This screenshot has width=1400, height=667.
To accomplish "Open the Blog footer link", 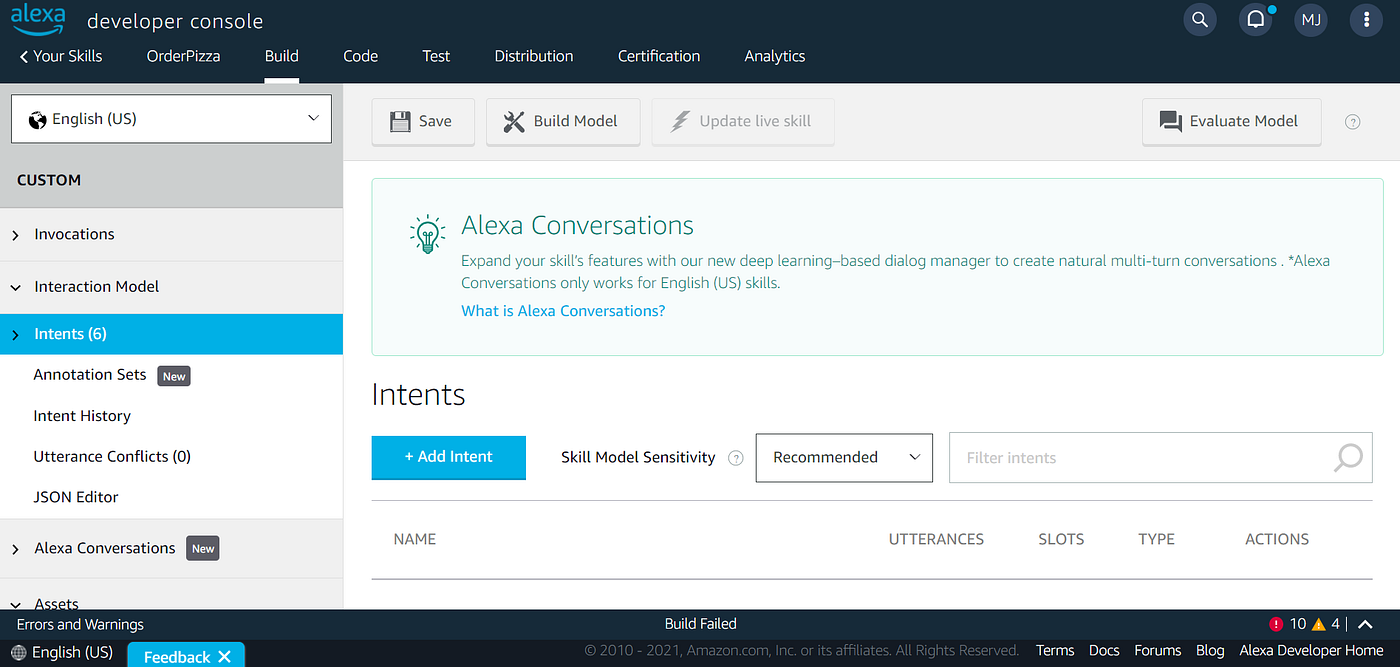I will (1210, 651).
